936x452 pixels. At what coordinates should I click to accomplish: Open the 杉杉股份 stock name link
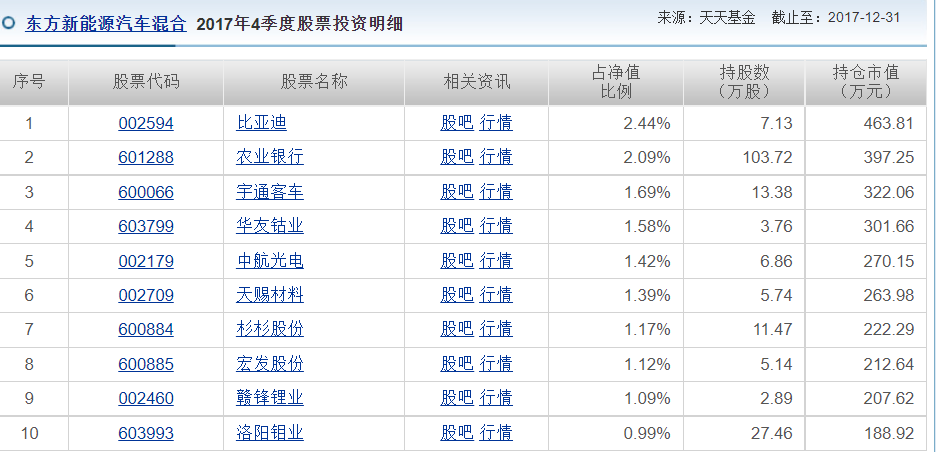[270, 328]
